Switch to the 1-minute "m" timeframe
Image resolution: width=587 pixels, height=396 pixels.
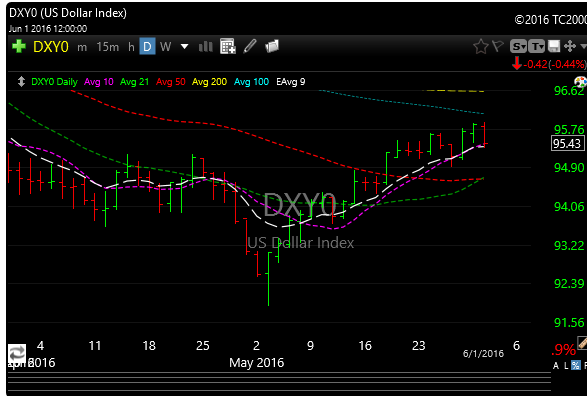82,47
